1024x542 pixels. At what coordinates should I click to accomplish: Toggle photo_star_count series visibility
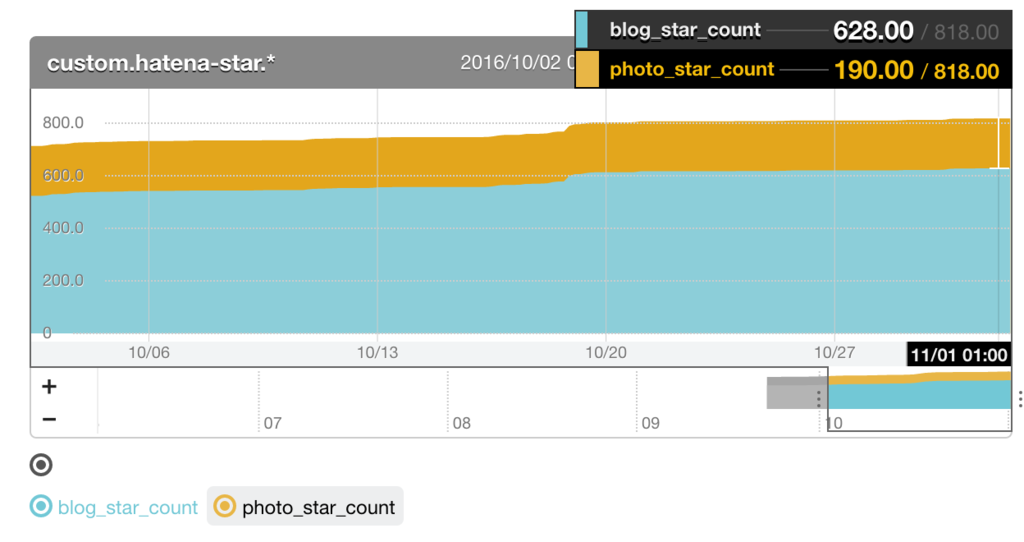click(x=305, y=507)
